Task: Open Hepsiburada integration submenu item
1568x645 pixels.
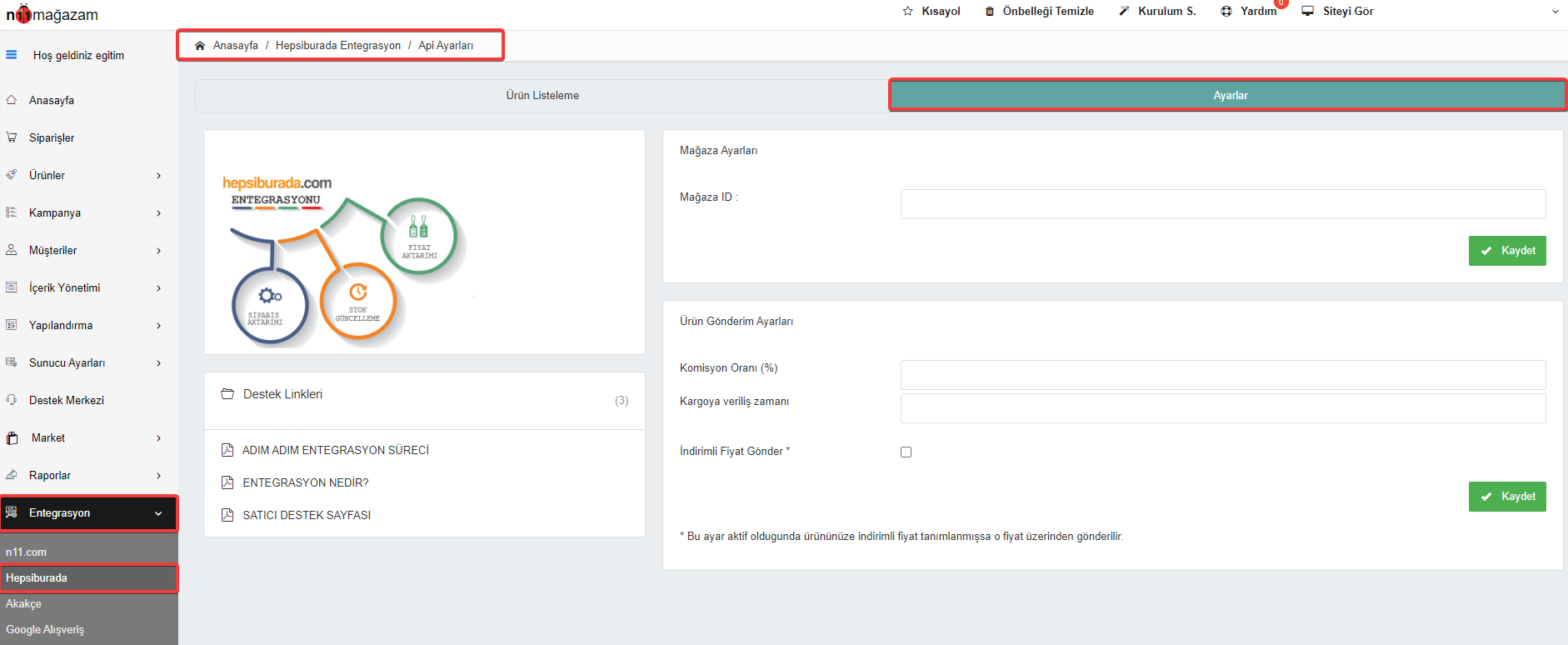Action: click(x=89, y=577)
